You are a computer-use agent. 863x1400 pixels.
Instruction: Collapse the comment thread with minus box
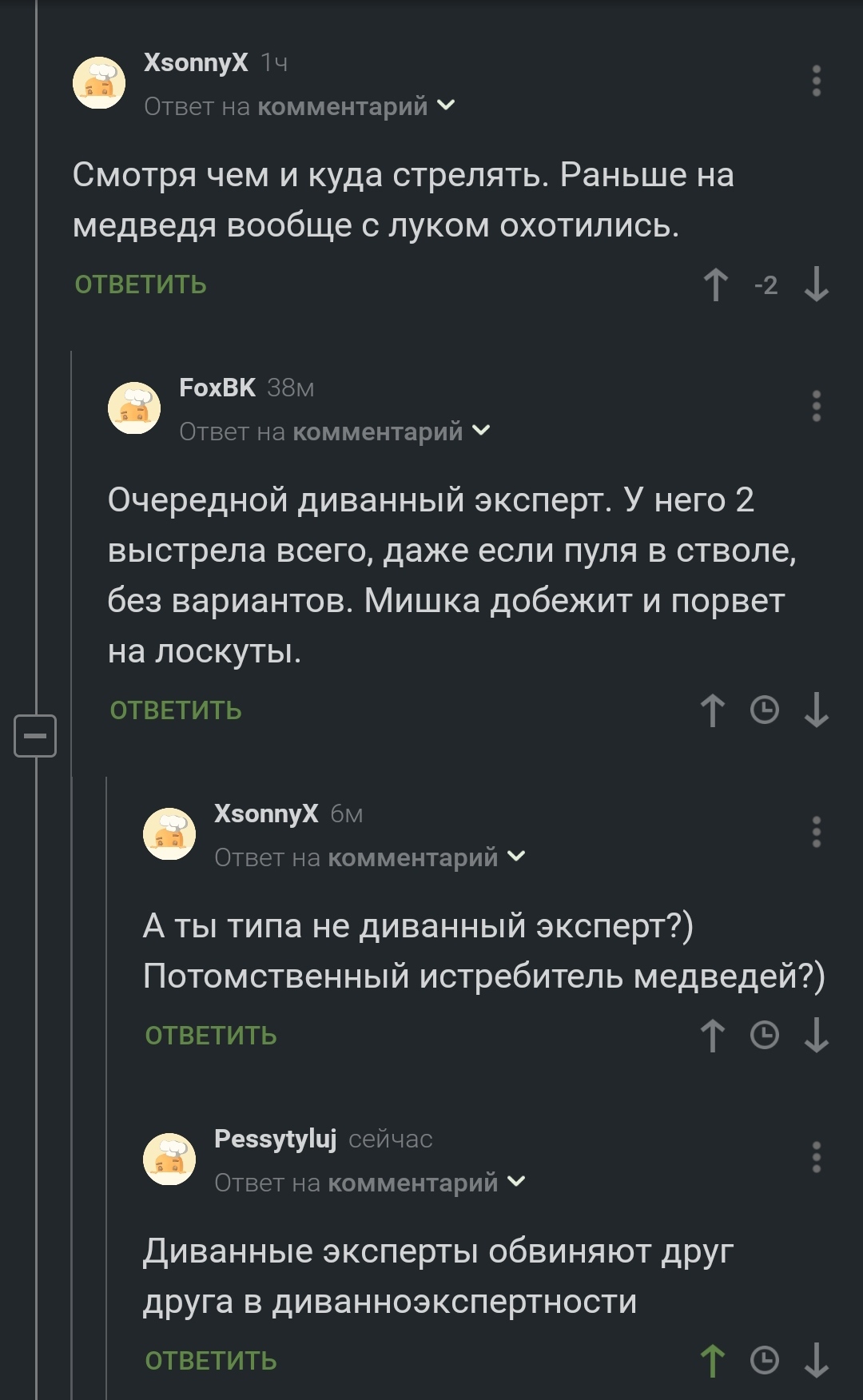tap(35, 735)
